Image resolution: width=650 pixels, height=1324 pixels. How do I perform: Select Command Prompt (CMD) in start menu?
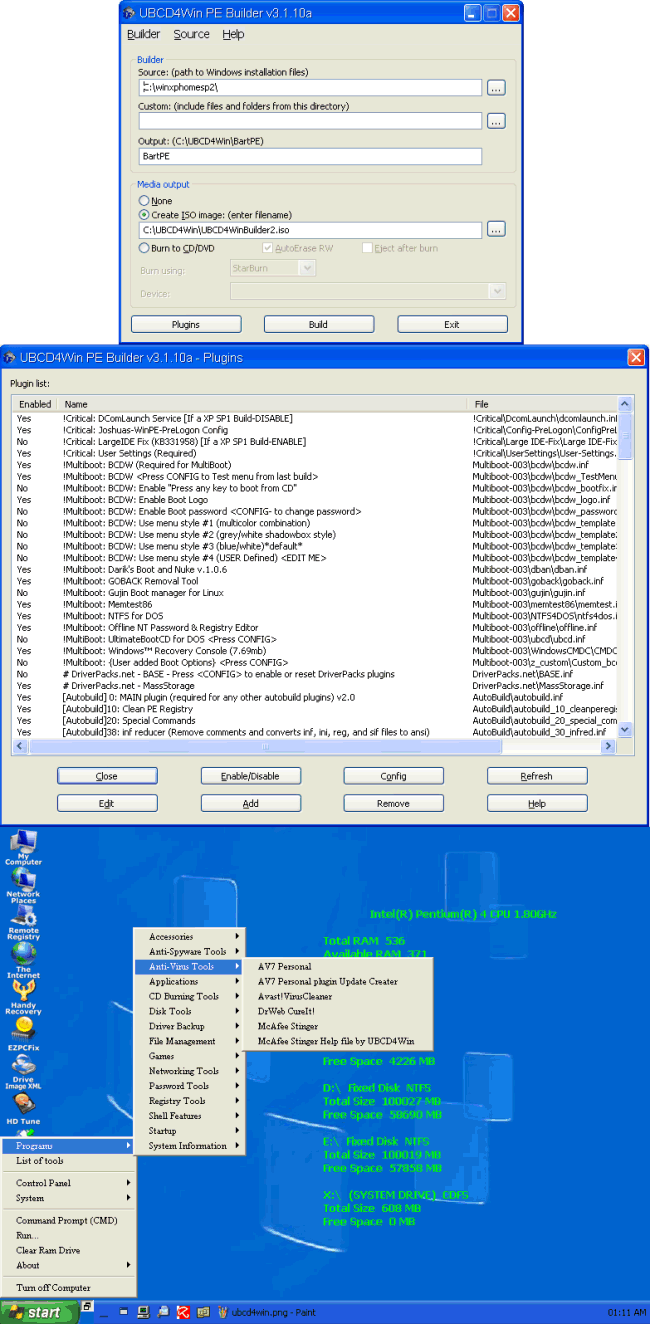click(68, 1220)
